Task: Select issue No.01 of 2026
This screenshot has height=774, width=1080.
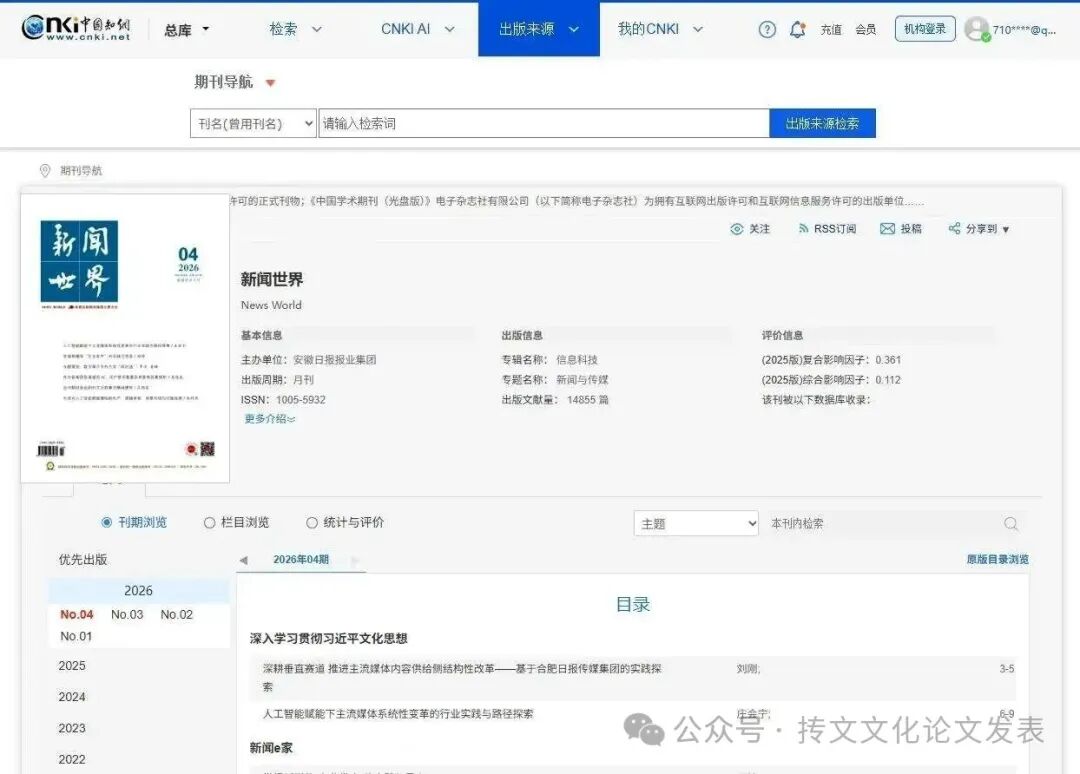Action: tap(76, 636)
